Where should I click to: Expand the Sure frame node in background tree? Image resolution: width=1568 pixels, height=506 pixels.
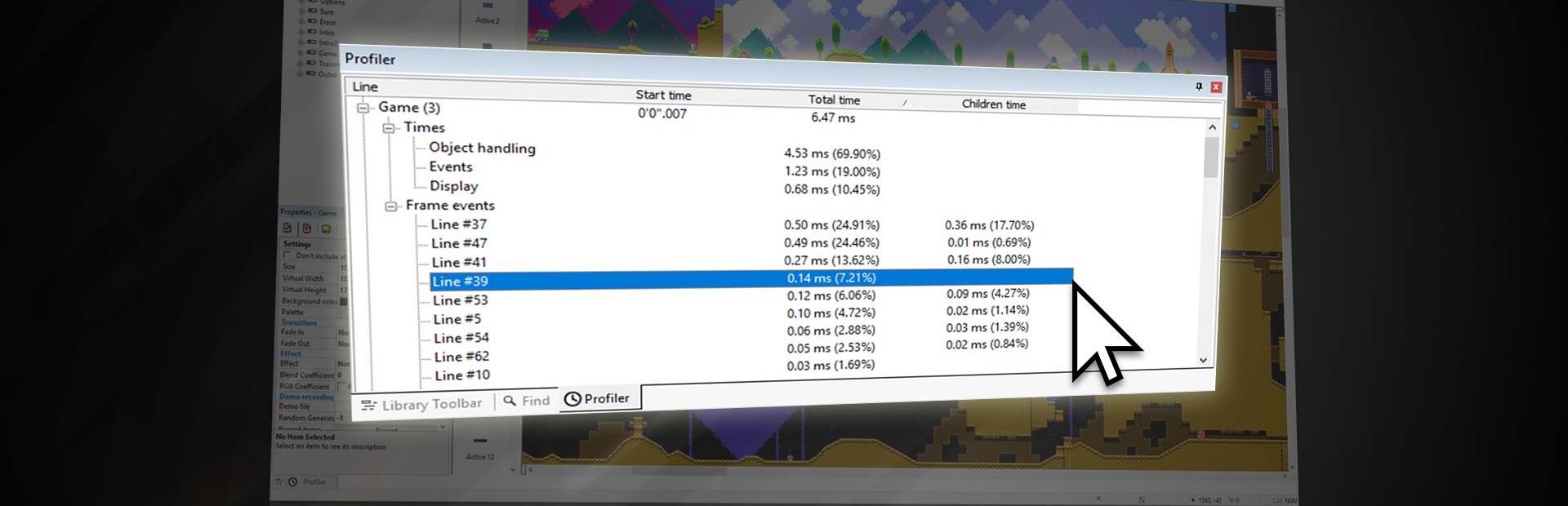point(301,12)
